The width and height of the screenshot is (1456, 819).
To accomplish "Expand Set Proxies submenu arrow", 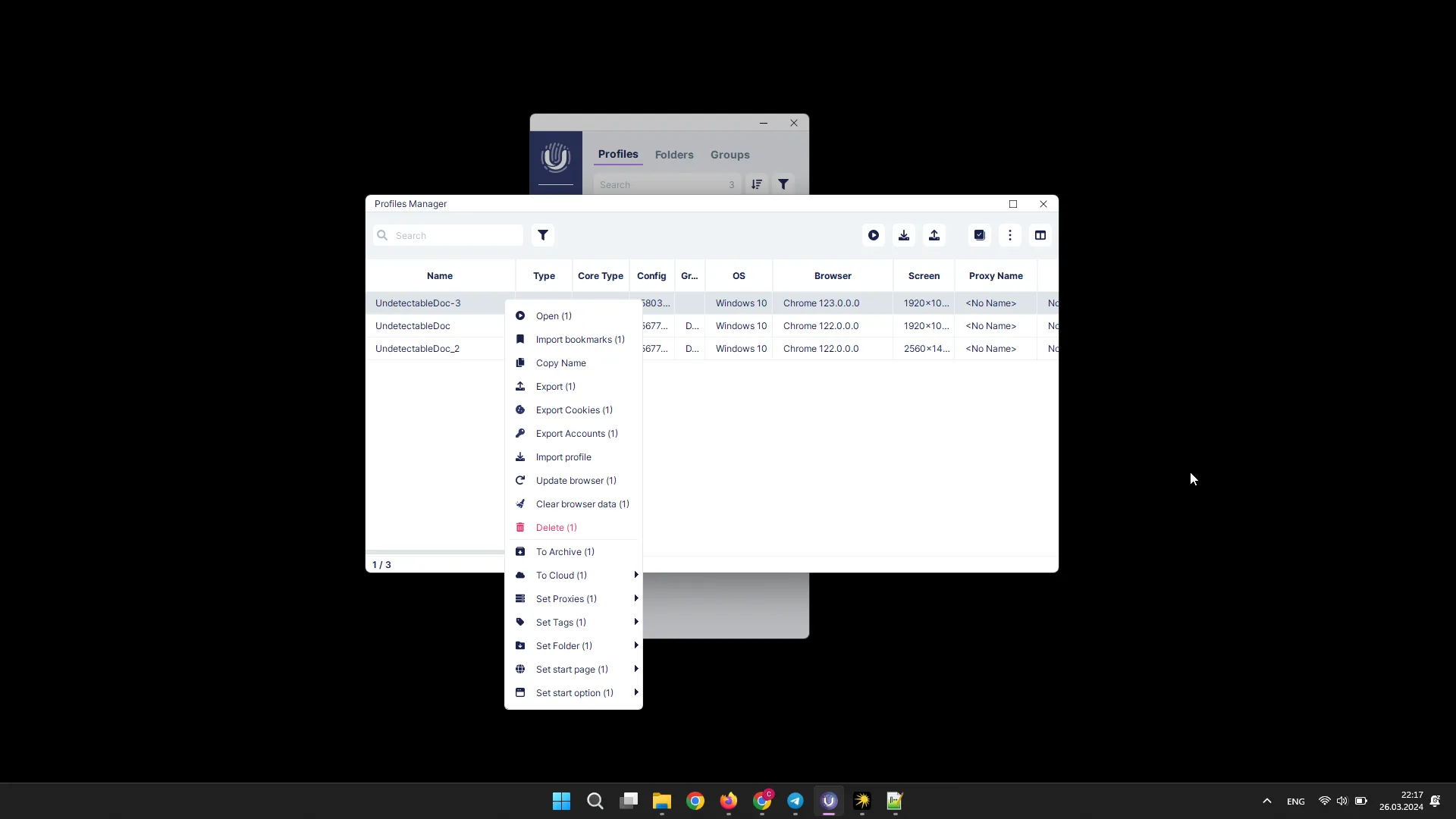I will point(636,598).
